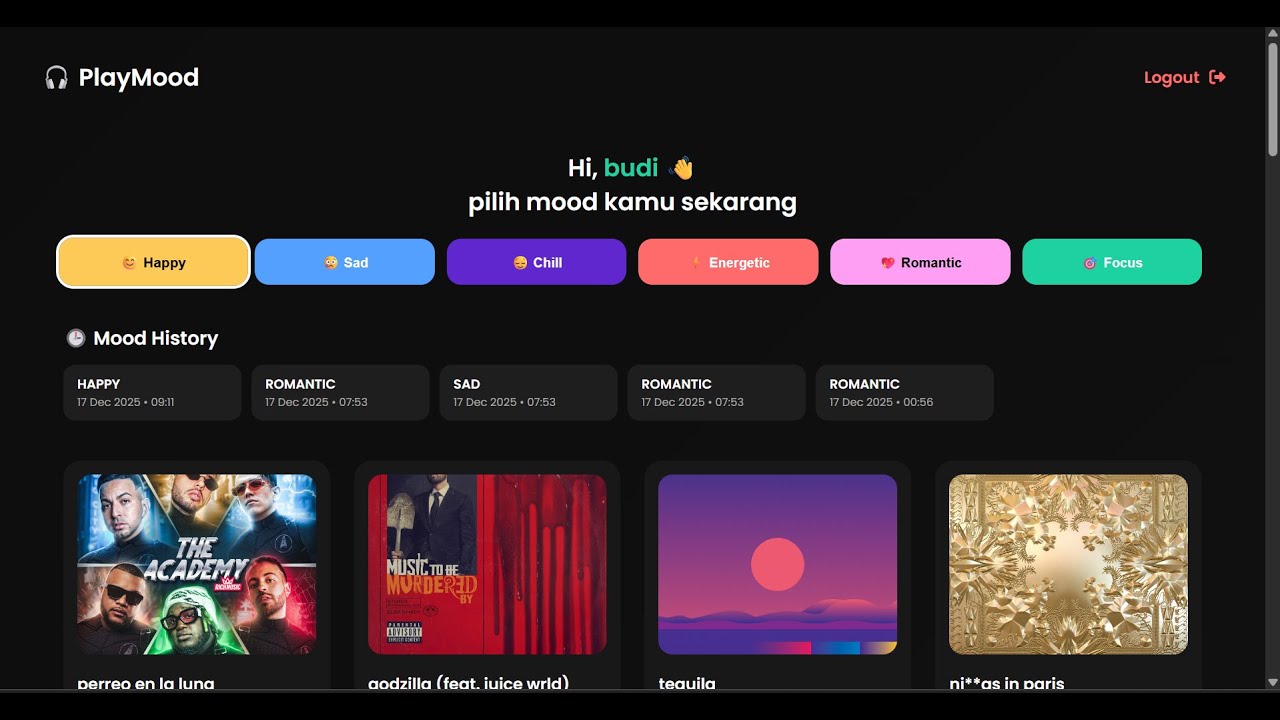Screen dimensions: 1280x720
Task: Open the SAD history entry from 07:53
Action: point(528,392)
